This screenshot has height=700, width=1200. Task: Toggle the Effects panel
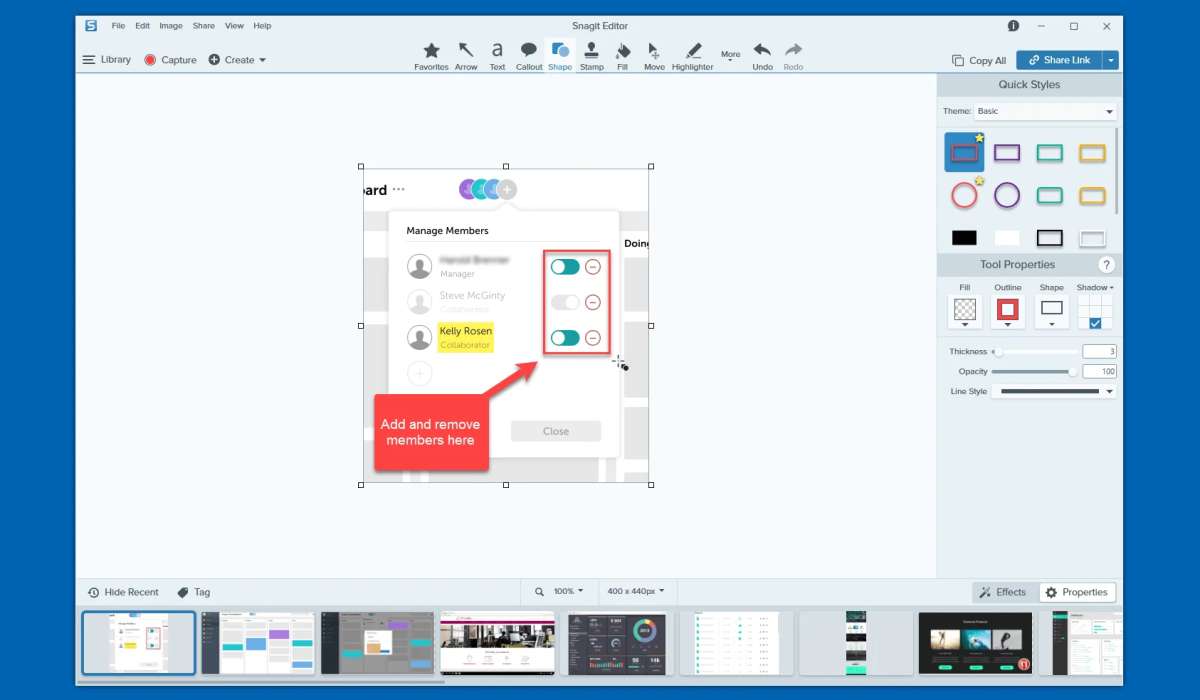(x=1002, y=592)
